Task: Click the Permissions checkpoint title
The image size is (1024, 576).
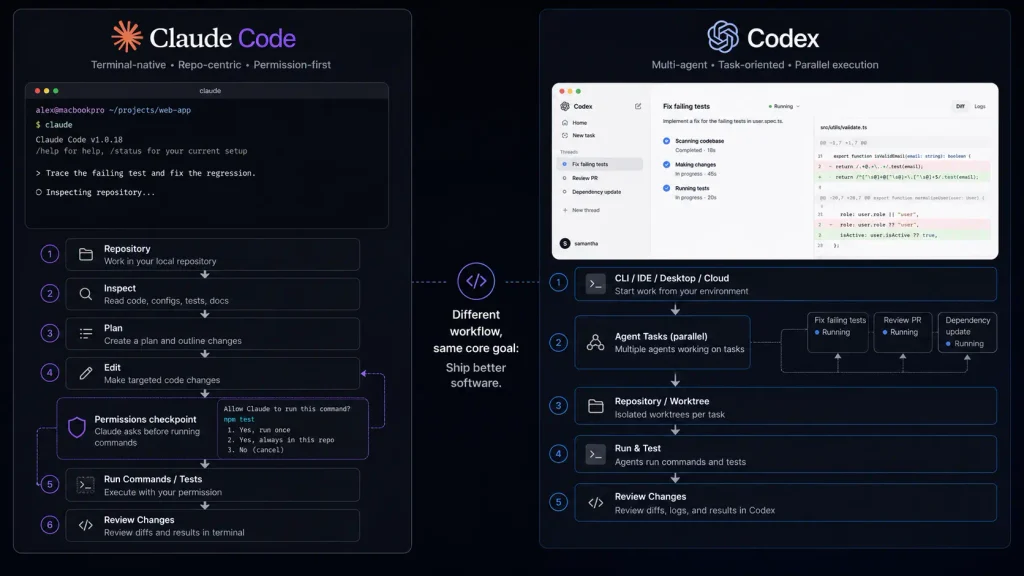Action: (x=145, y=419)
